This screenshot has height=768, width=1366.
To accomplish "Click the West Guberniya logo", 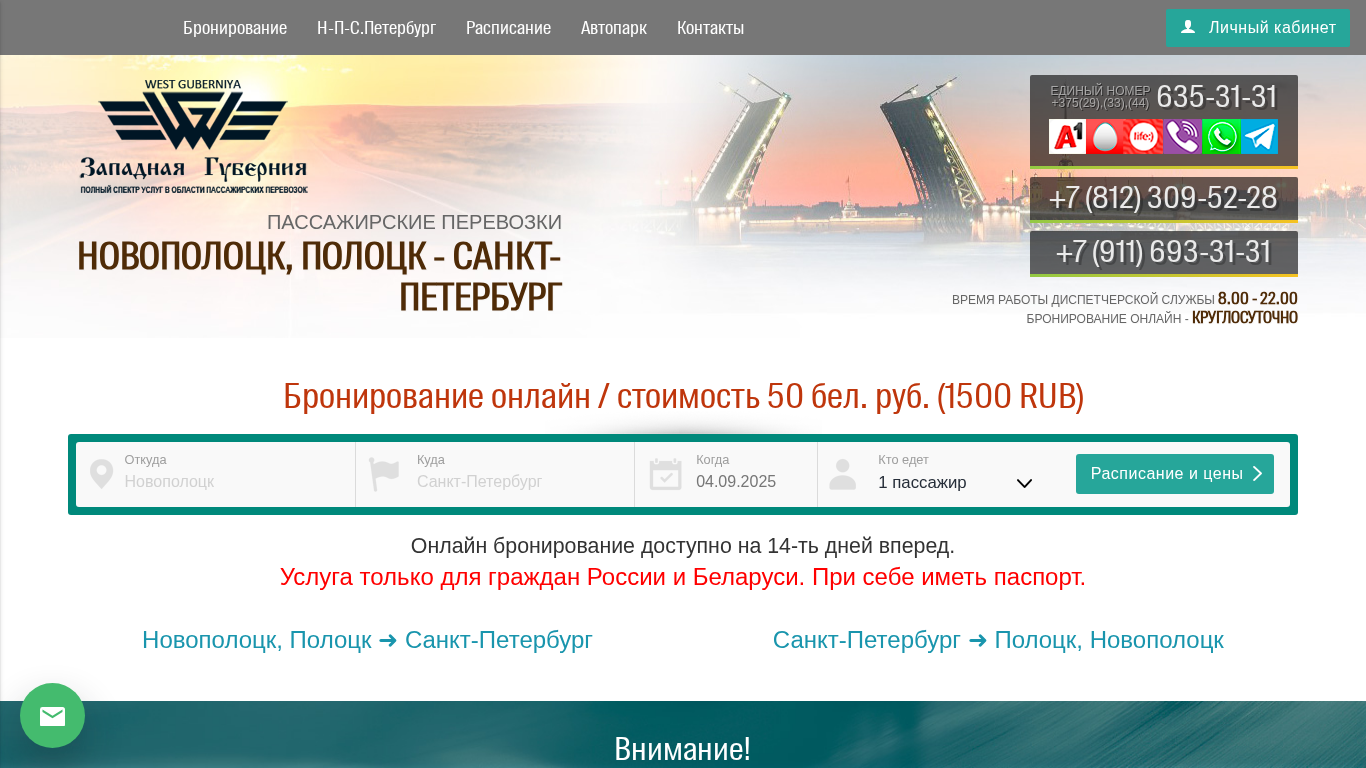I will [x=194, y=136].
